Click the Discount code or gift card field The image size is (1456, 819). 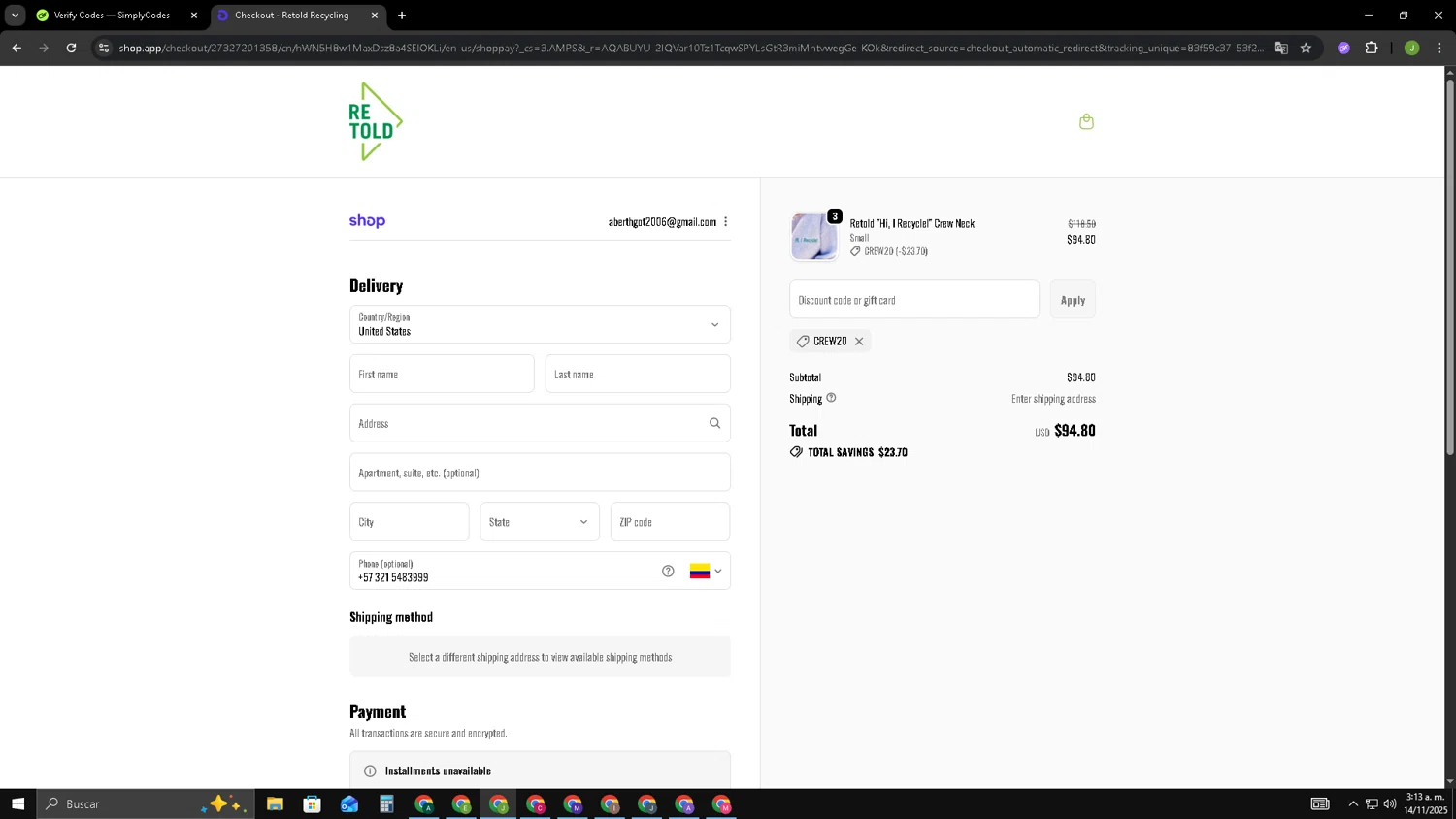click(914, 300)
